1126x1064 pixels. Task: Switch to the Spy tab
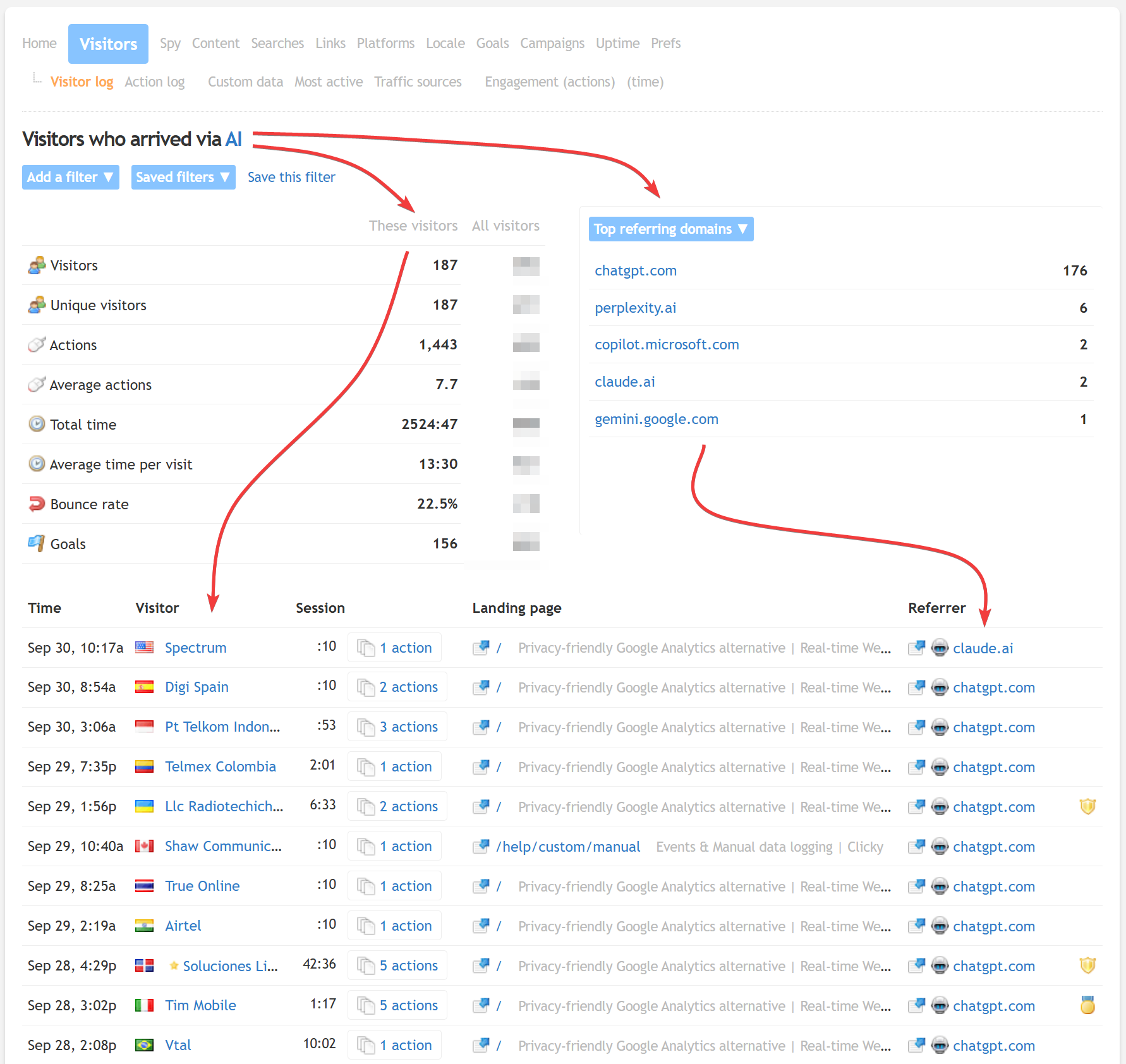tap(169, 43)
